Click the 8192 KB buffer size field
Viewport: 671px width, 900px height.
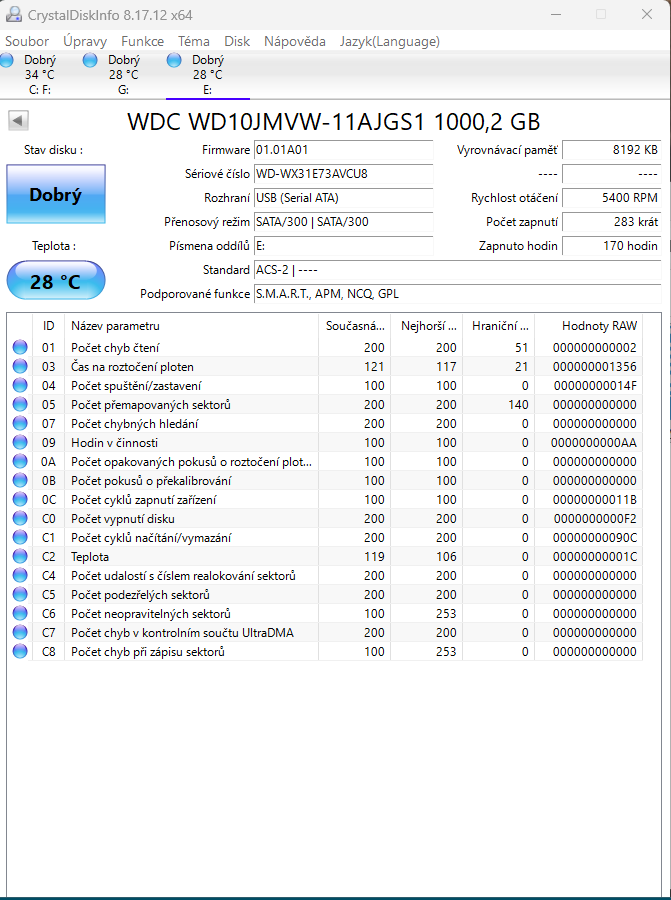[x=612, y=150]
